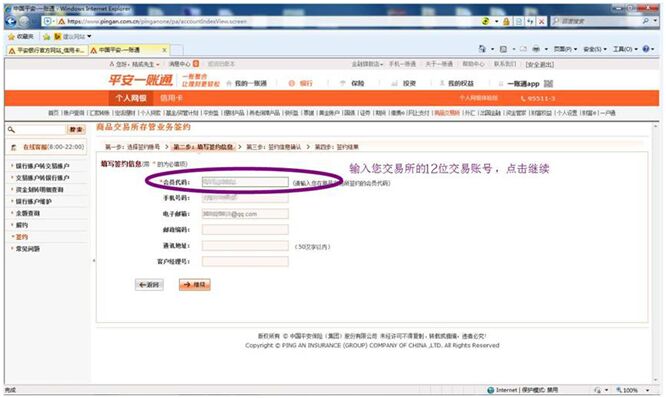Click the 手机号码 input field
Image resolution: width=666 pixels, height=398 pixels.
[245, 198]
